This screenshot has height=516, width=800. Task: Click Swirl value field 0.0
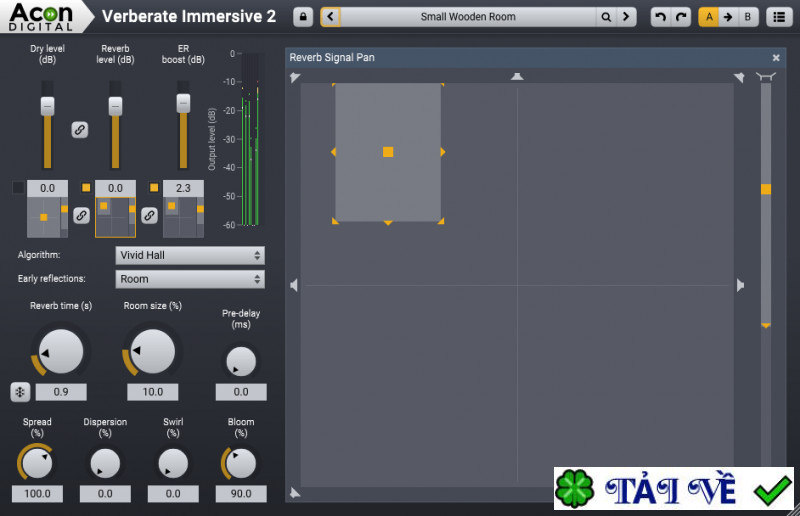(x=173, y=494)
